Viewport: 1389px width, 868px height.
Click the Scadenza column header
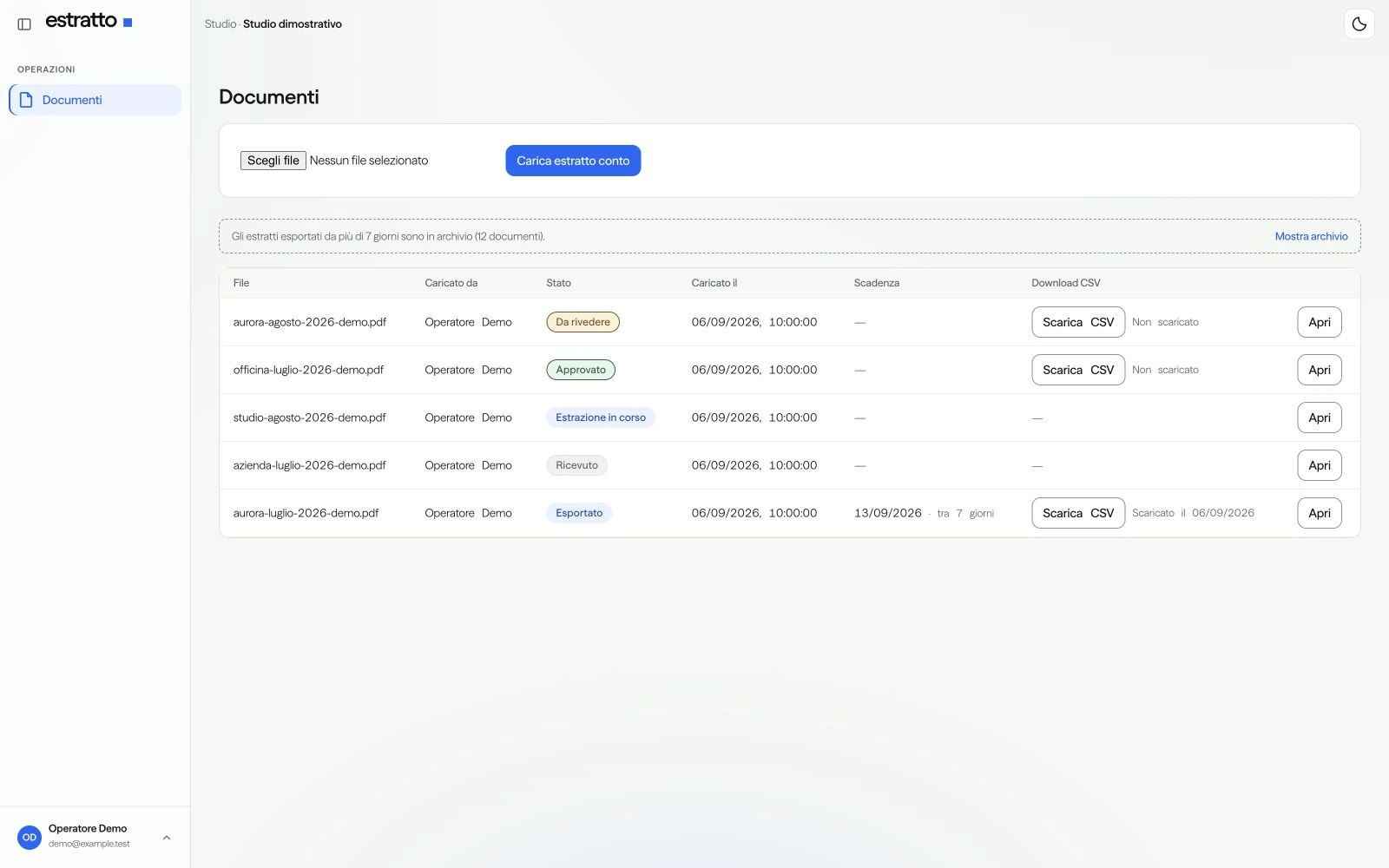(x=877, y=283)
